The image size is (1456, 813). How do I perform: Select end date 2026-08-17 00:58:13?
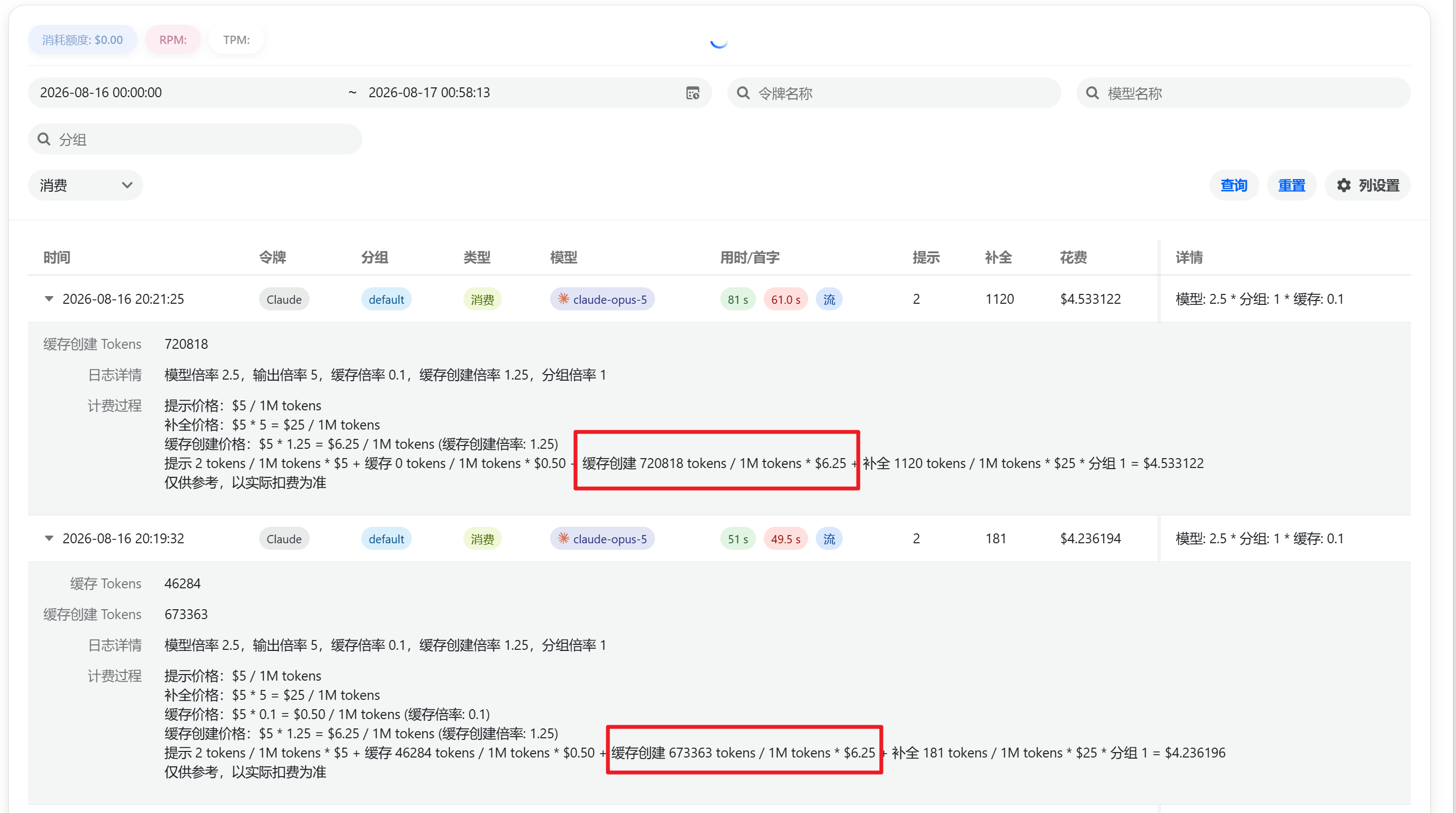point(429,93)
